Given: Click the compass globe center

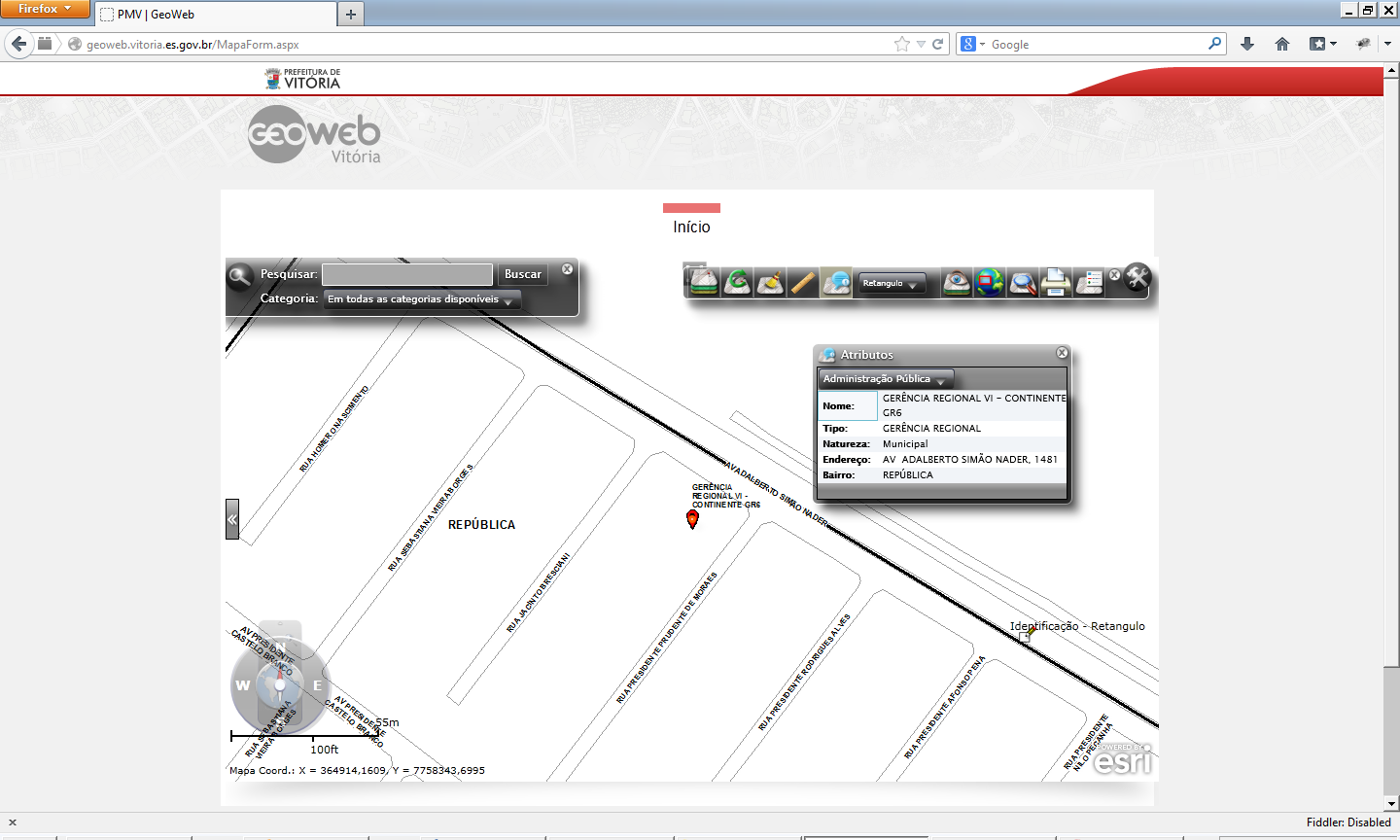Looking at the screenshot, I should [x=280, y=685].
